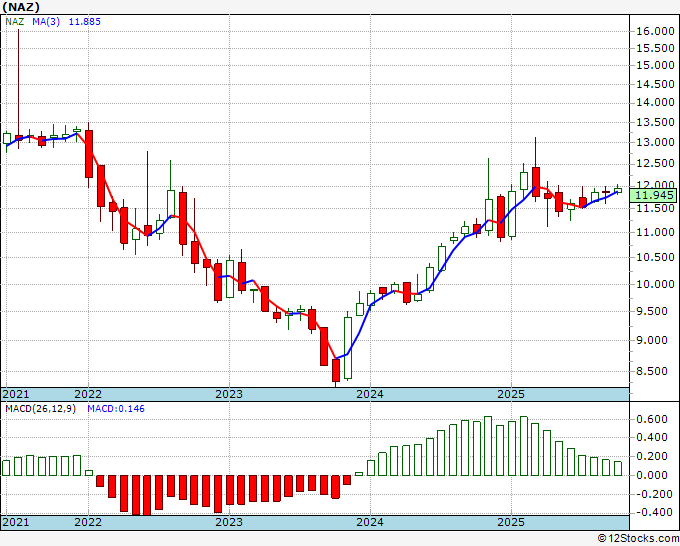Click the lowest red candle in late 2023

[x=336, y=371]
